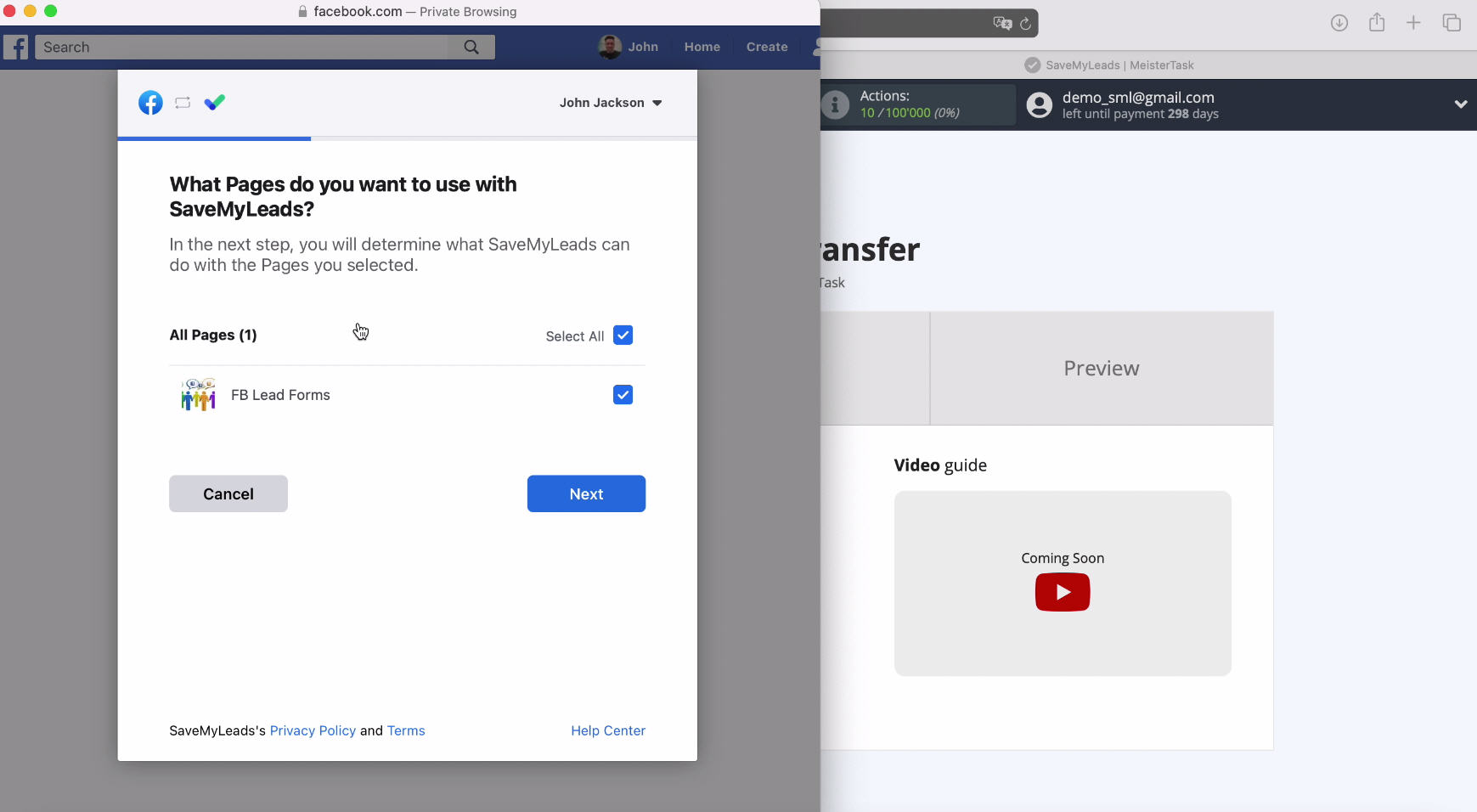This screenshot has width=1477, height=812.
Task: Expand the John Jackson account dropdown
Action: tap(611, 103)
